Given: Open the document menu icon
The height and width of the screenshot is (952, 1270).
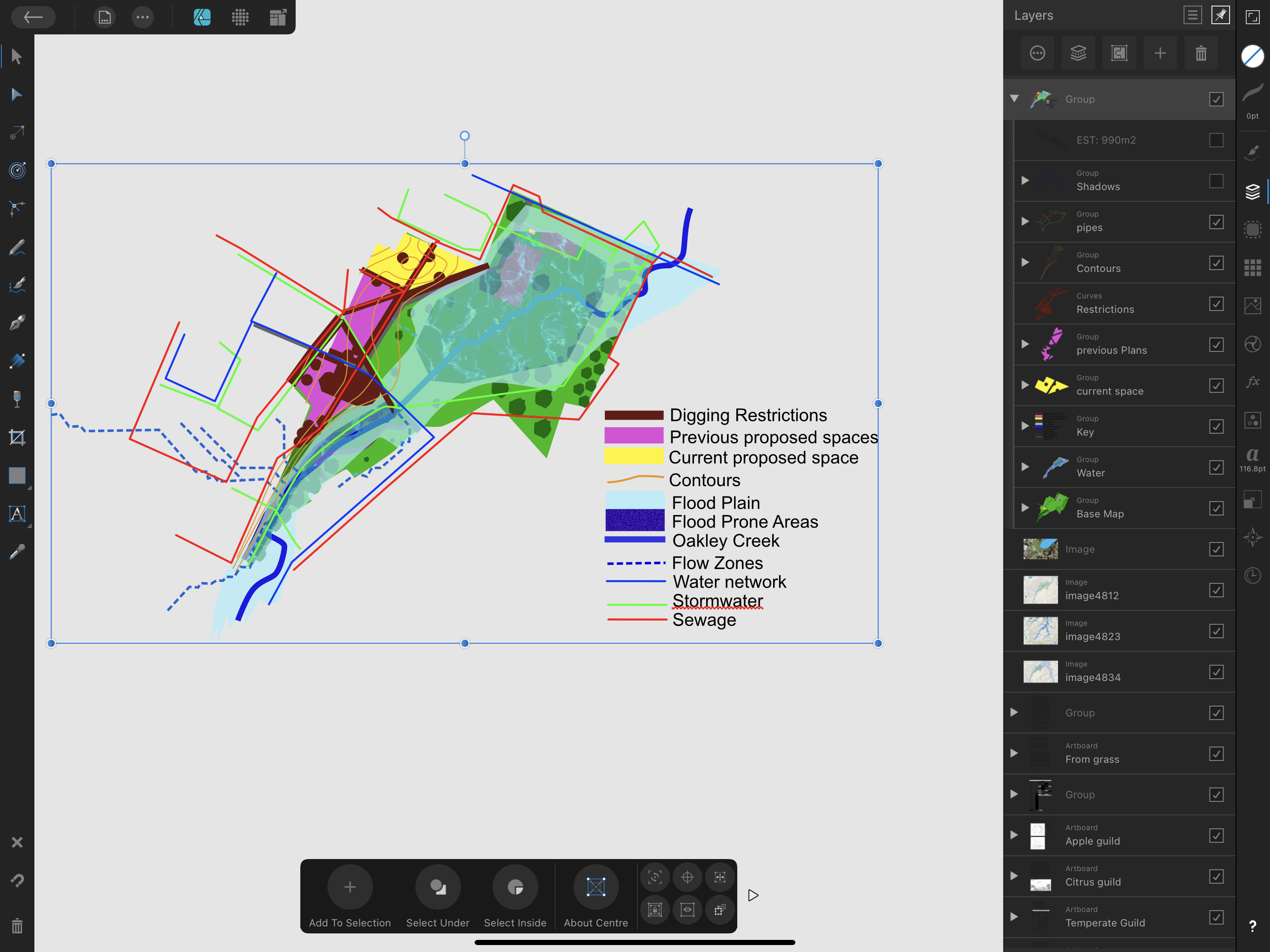Looking at the screenshot, I should click(x=105, y=17).
